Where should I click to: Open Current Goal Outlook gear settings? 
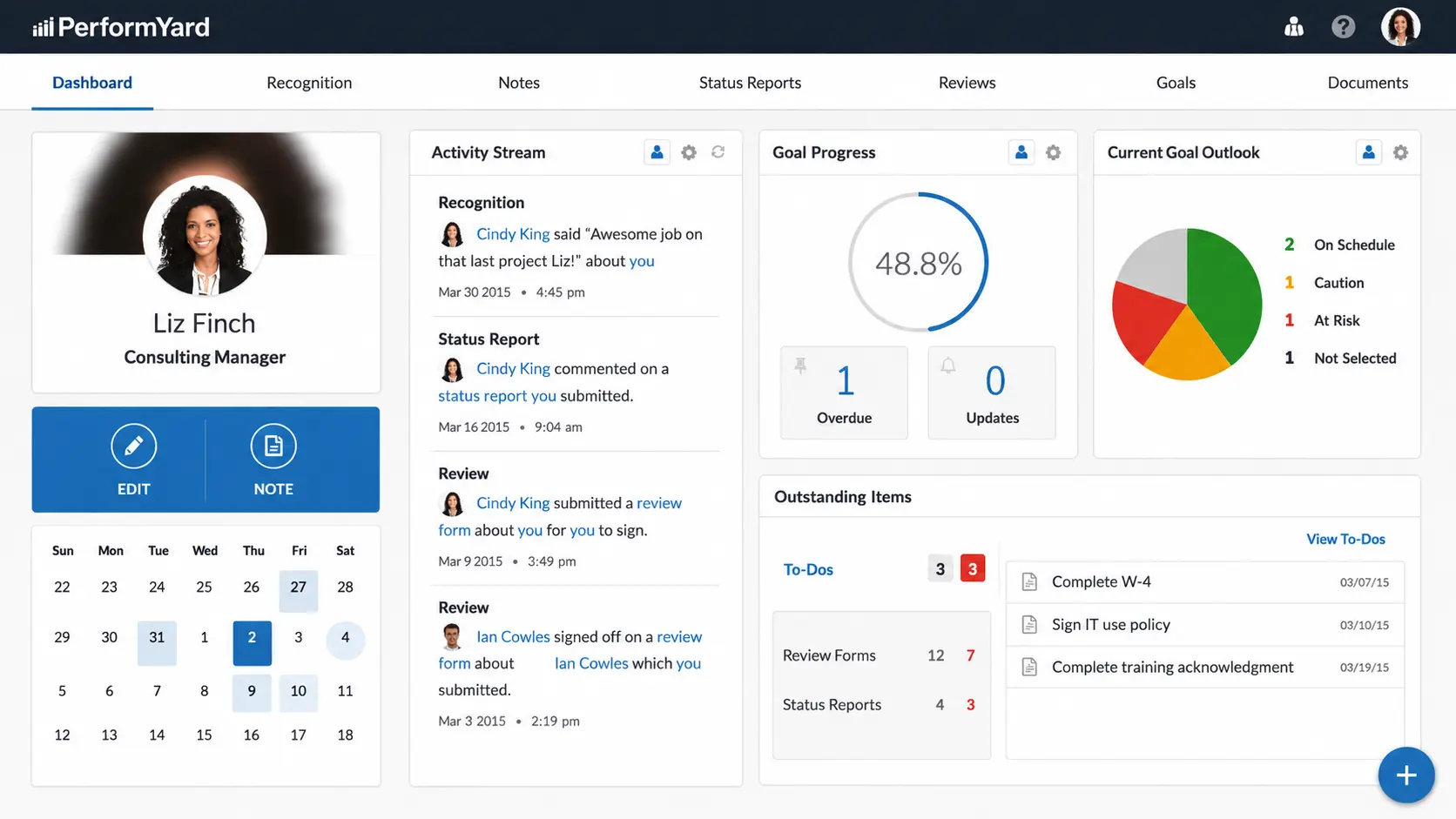[1400, 152]
